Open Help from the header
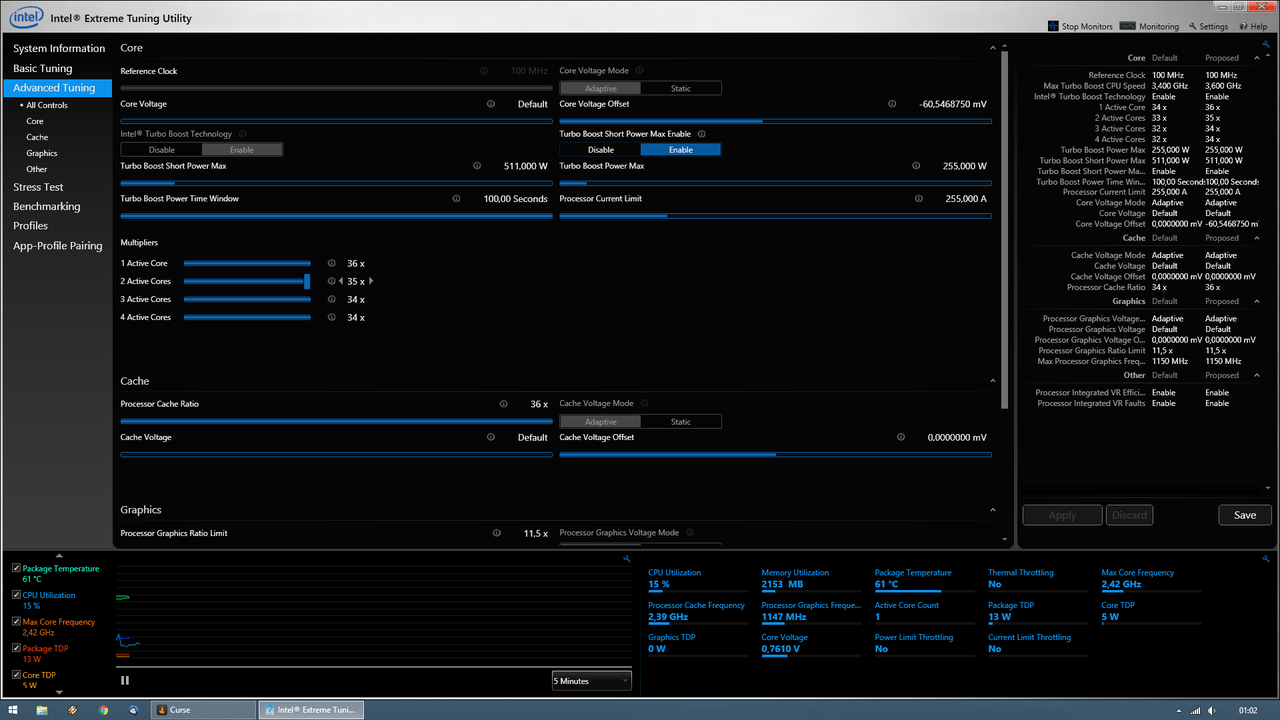 [1252, 26]
